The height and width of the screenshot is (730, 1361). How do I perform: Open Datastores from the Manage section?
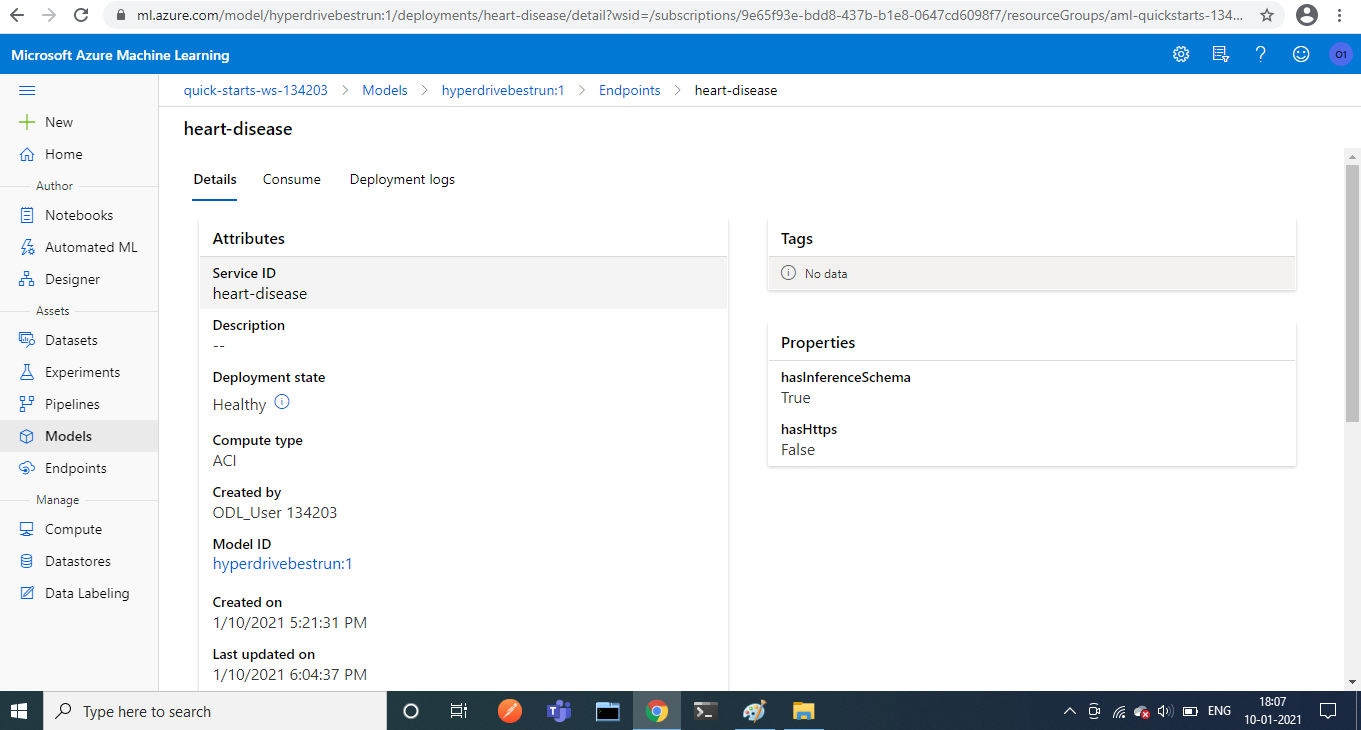coord(78,561)
